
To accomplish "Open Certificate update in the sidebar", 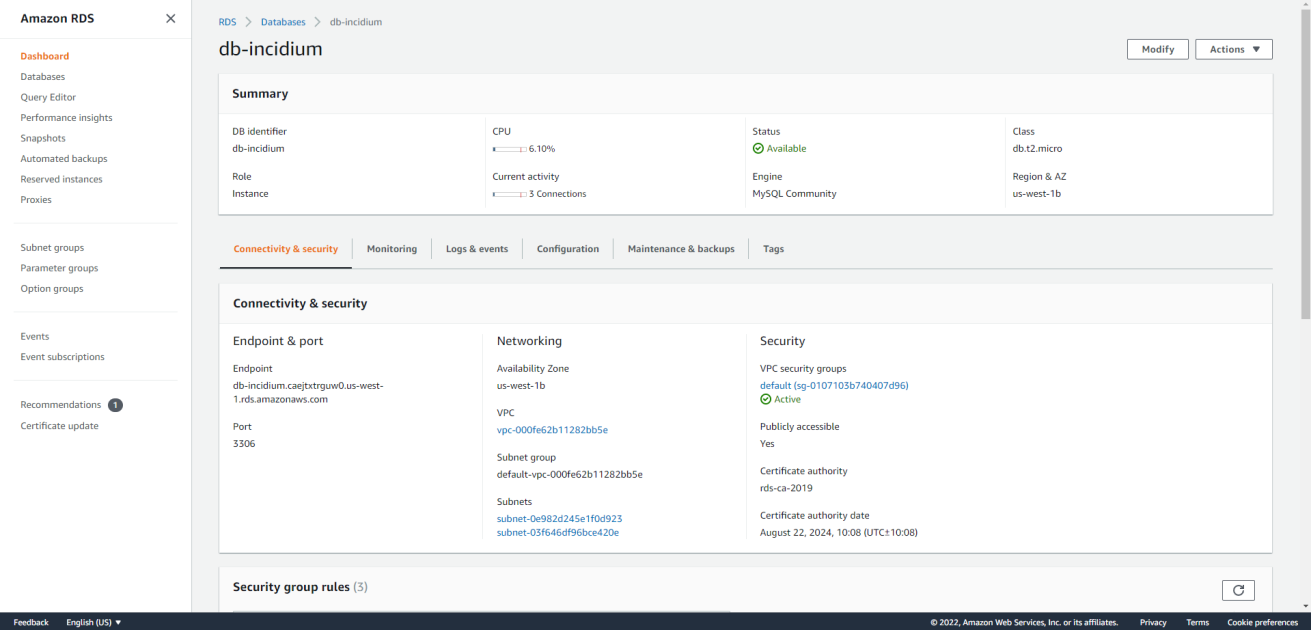I will click(59, 426).
